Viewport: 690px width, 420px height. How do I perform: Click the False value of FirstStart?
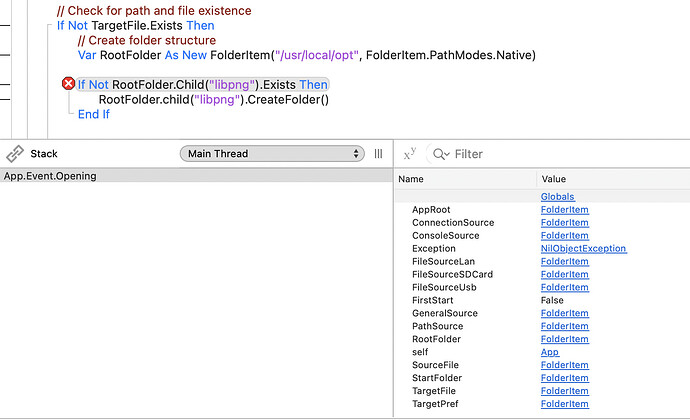[x=552, y=300]
